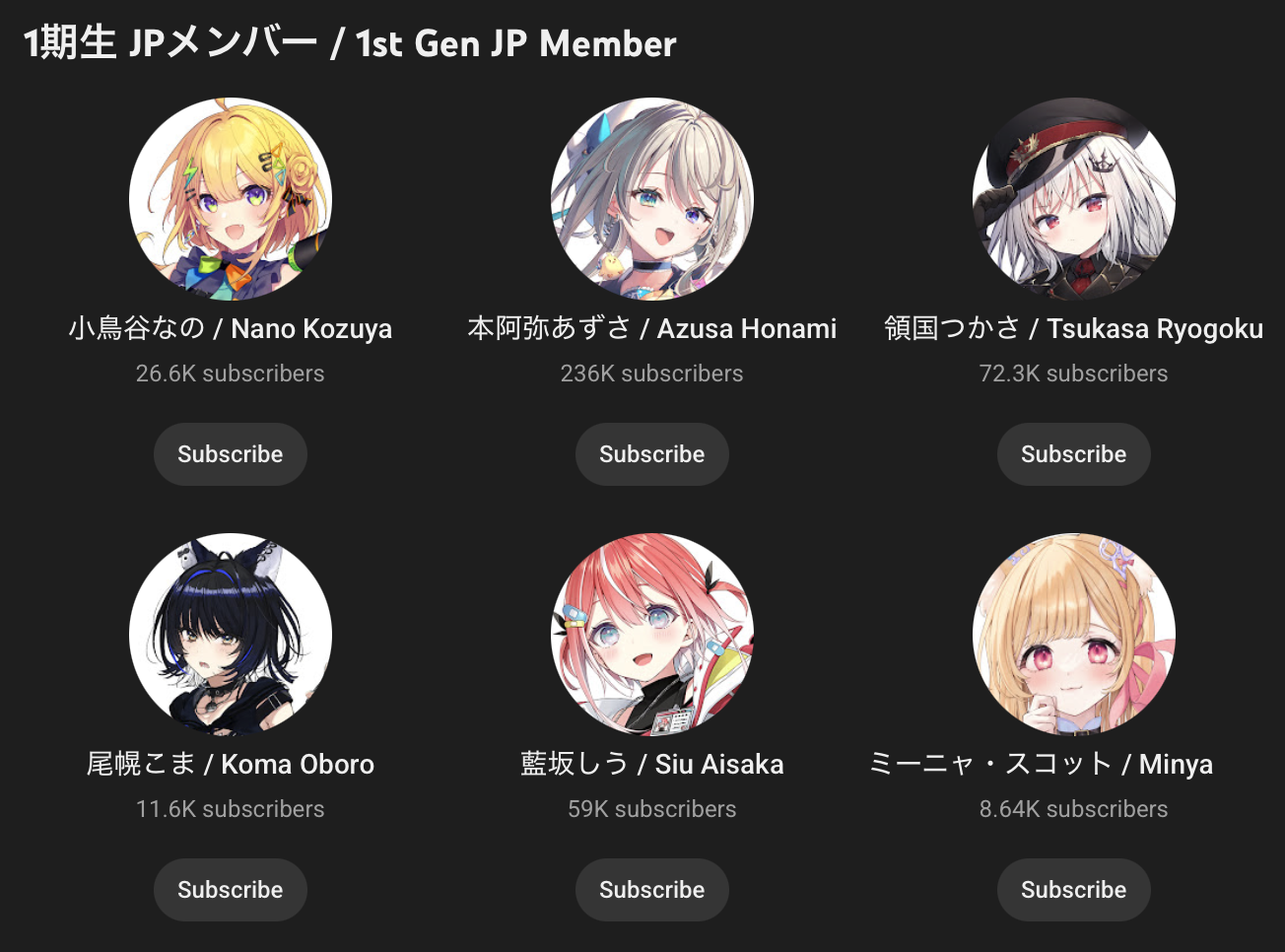Click the 藍坂しう / Siu Aisaka name link
Image resolution: width=1285 pixels, height=952 pixels.
652,765
